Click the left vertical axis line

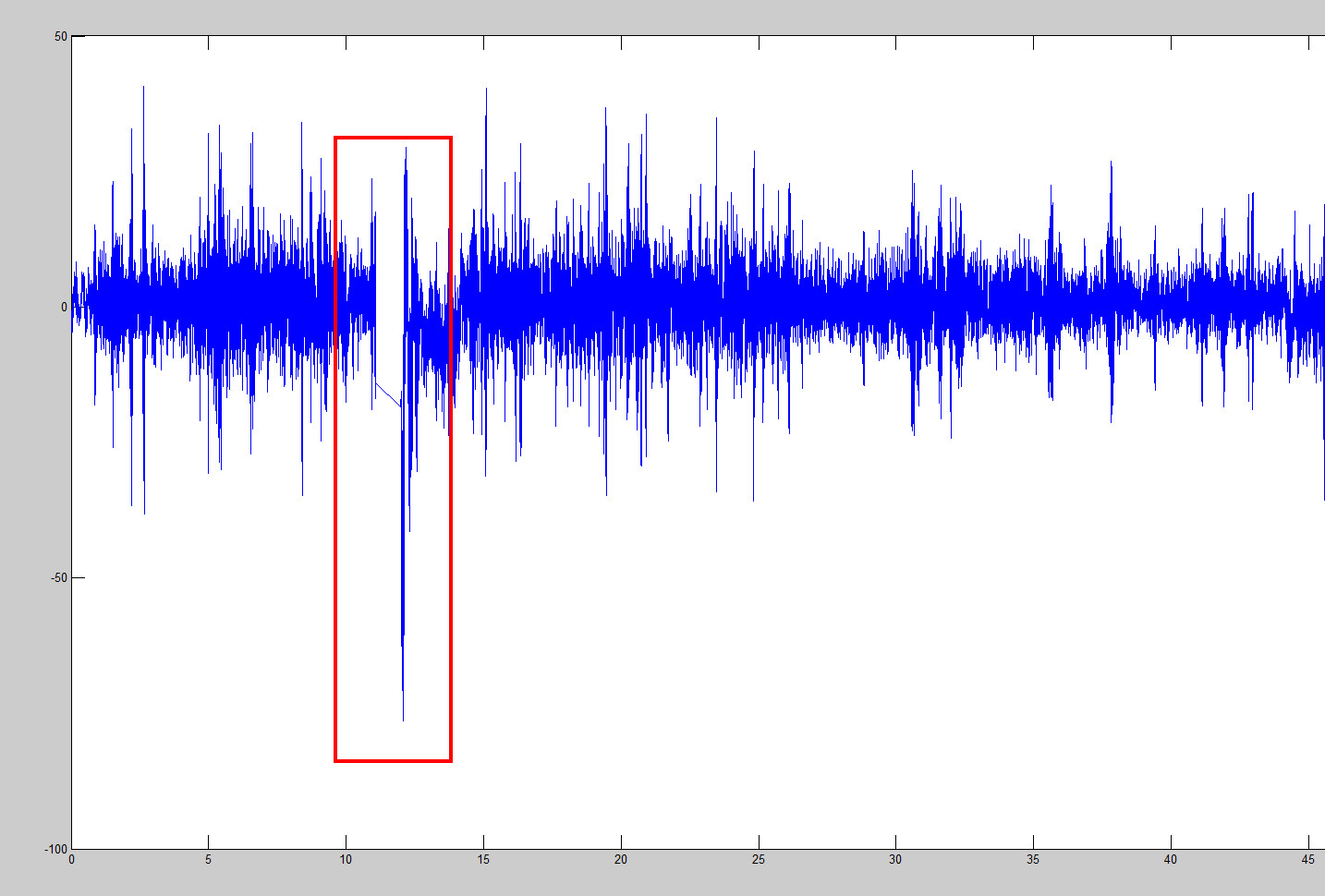[x=72, y=462]
